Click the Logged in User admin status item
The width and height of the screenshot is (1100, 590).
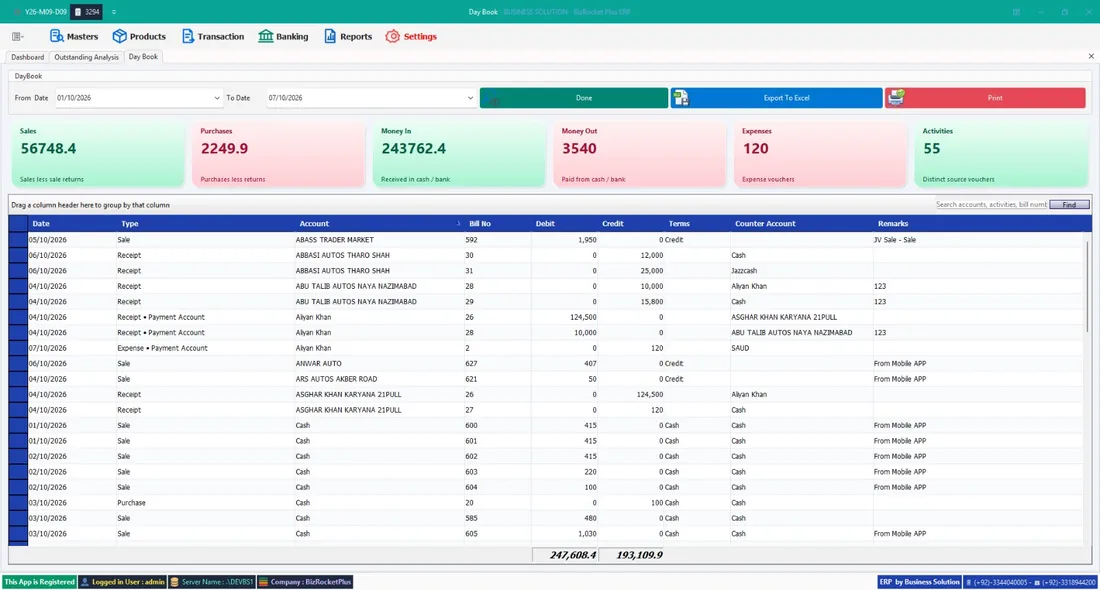click(x=122, y=582)
